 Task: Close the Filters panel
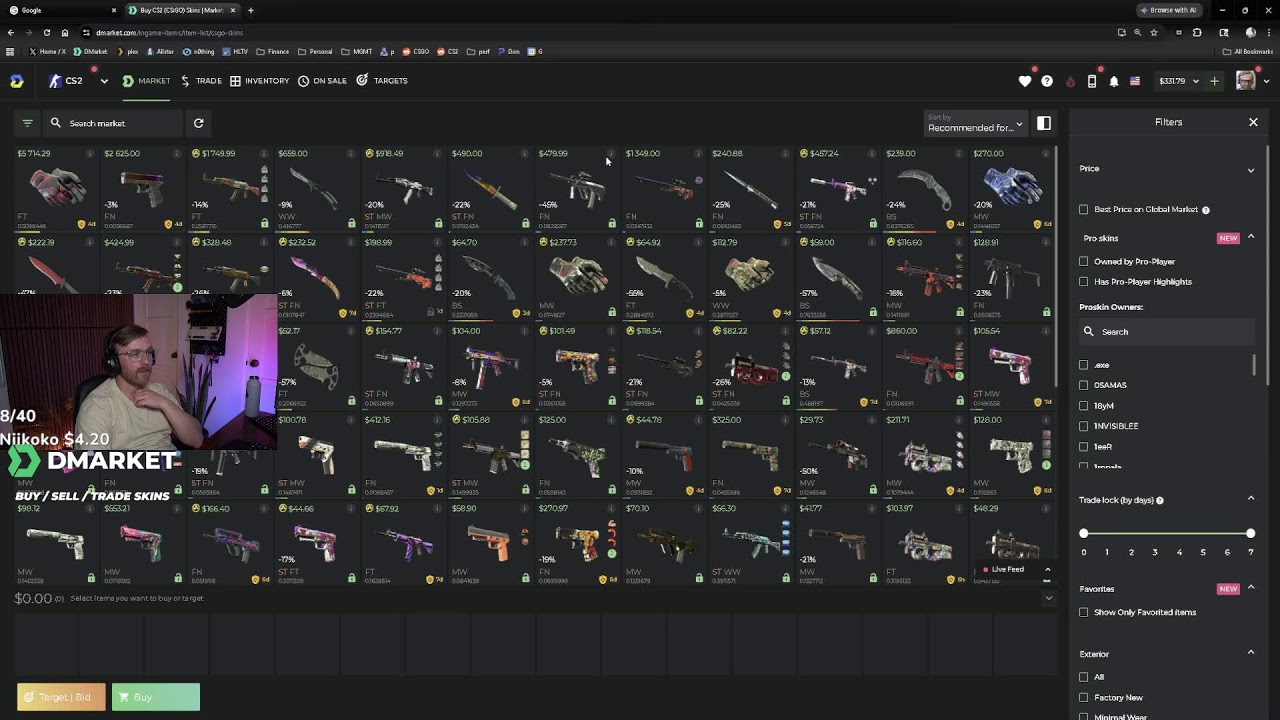click(1253, 122)
